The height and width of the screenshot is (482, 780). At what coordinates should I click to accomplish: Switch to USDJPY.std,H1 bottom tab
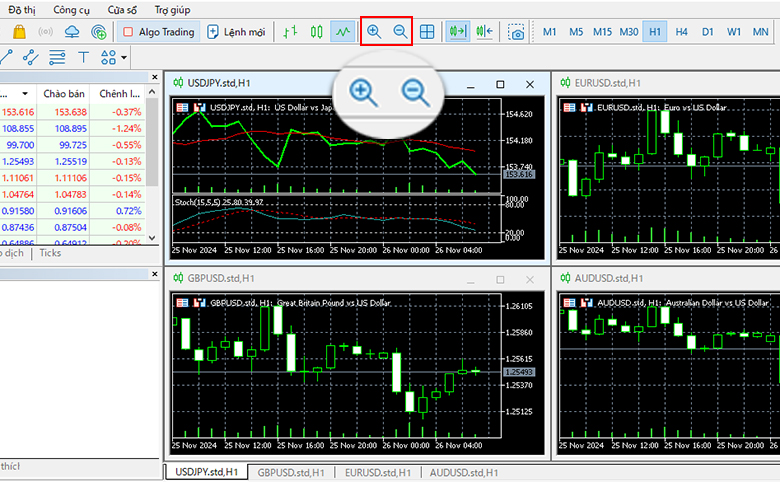click(x=206, y=472)
